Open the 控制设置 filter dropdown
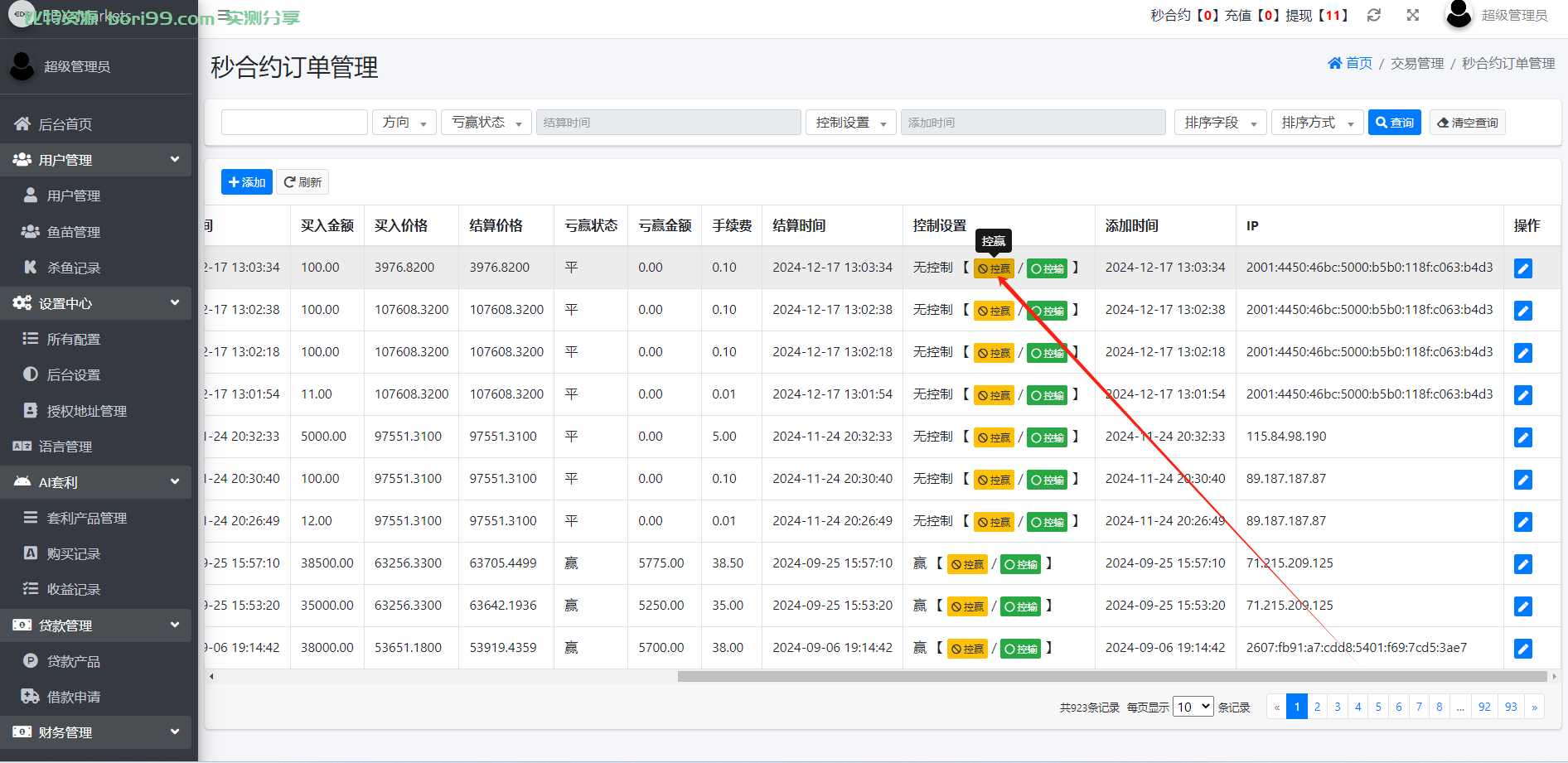The width and height of the screenshot is (1568, 763). (851, 123)
